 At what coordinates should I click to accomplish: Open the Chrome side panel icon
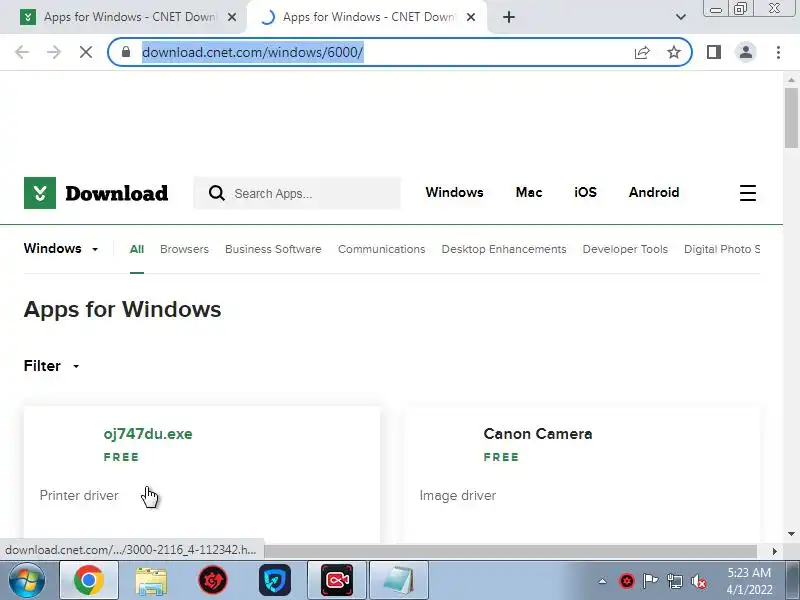coord(714,52)
